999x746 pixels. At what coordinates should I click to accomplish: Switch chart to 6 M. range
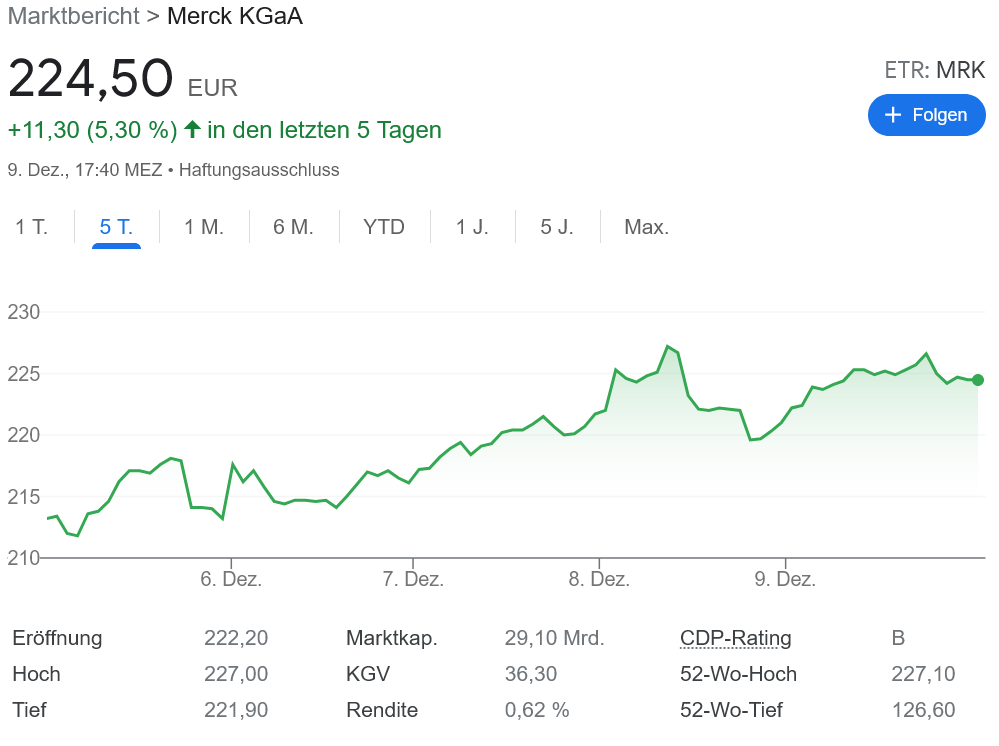(293, 227)
